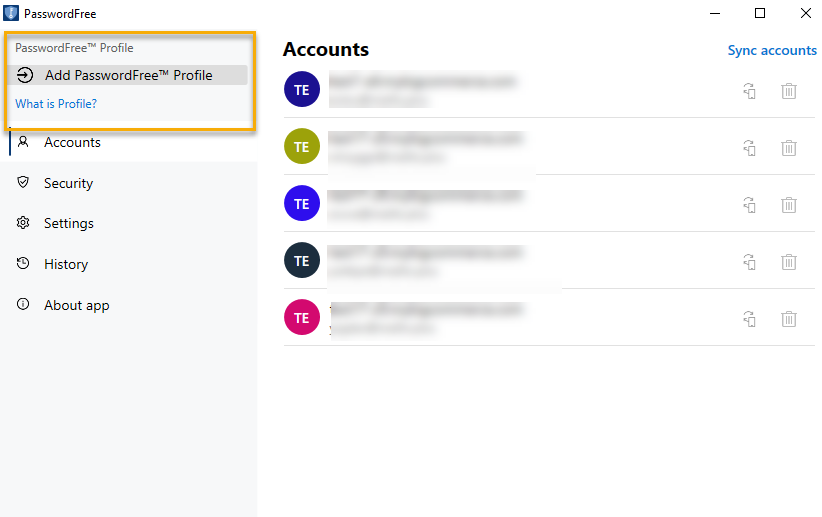Select the first account's dark blue TE avatar
The height and width of the screenshot is (517, 822).
[x=301, y=89]
